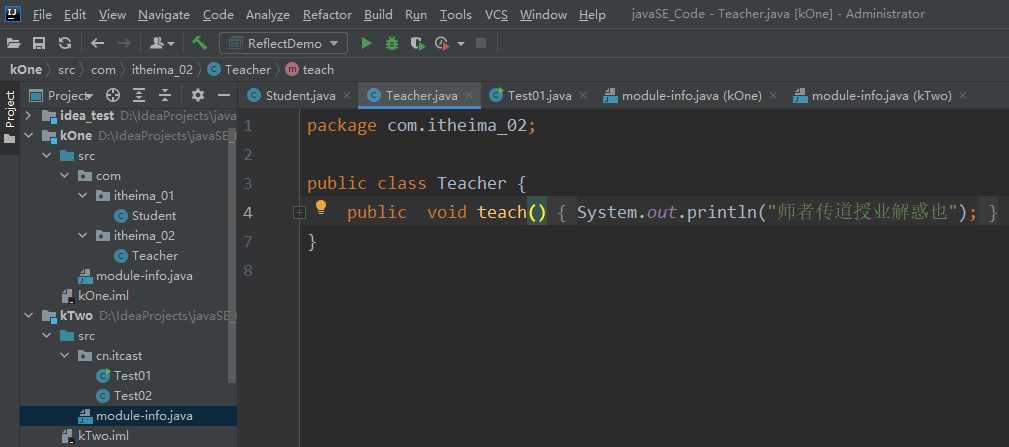Open the Analyze menu
1009x447 pixels.
tap(268, 14)
